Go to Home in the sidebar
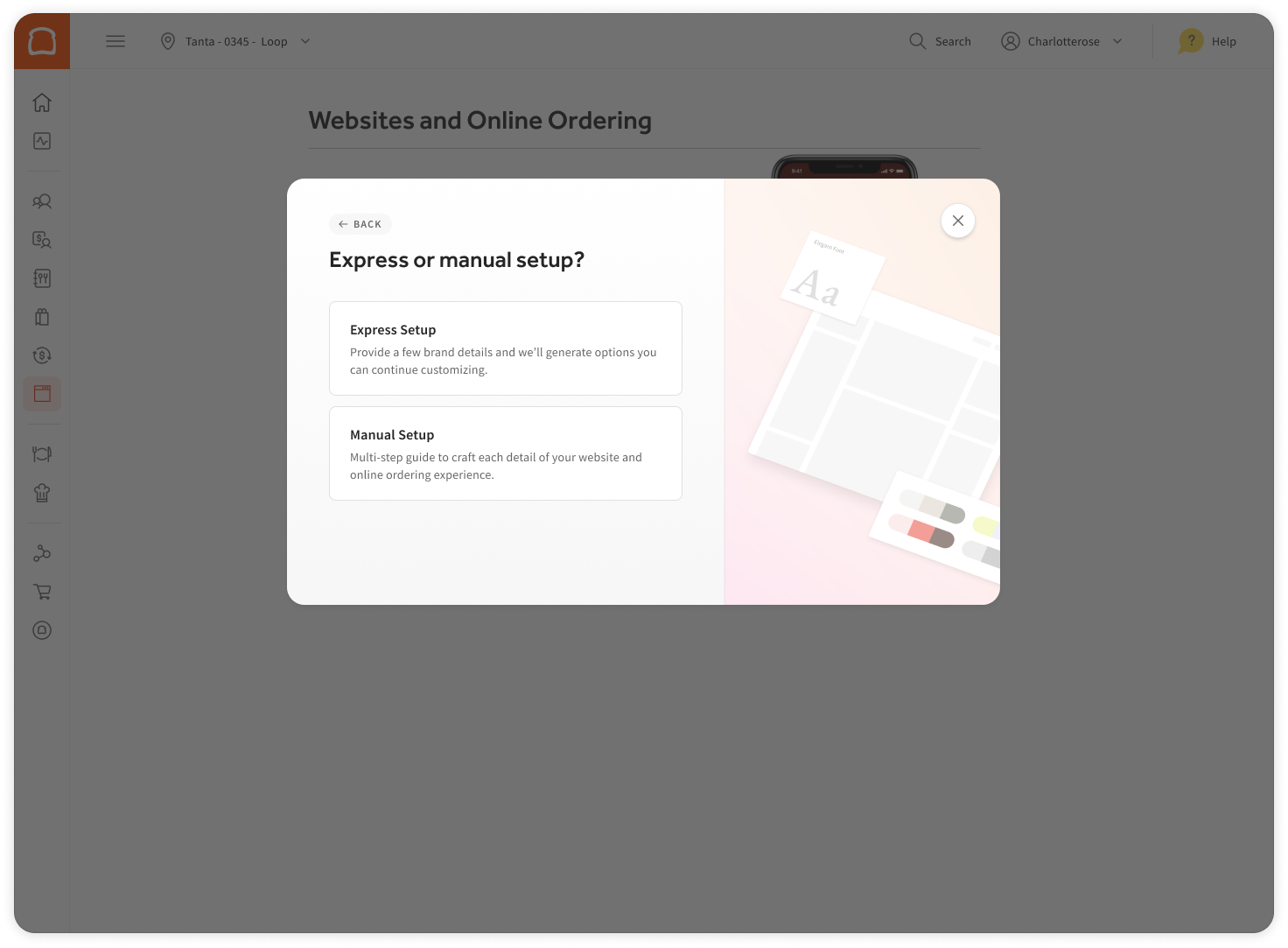Screen dimensions: 1288x948 (x=42, y=102)
